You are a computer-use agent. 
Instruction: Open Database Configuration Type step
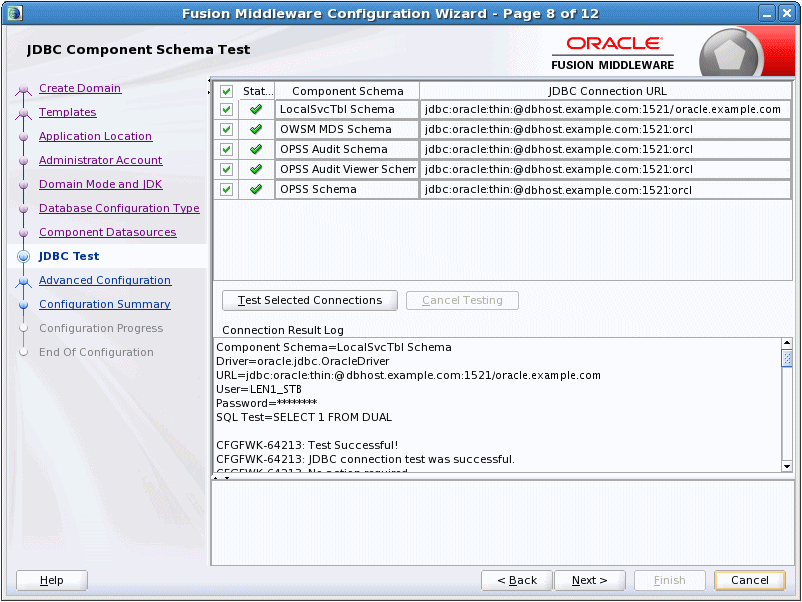(x=119, y=208)
